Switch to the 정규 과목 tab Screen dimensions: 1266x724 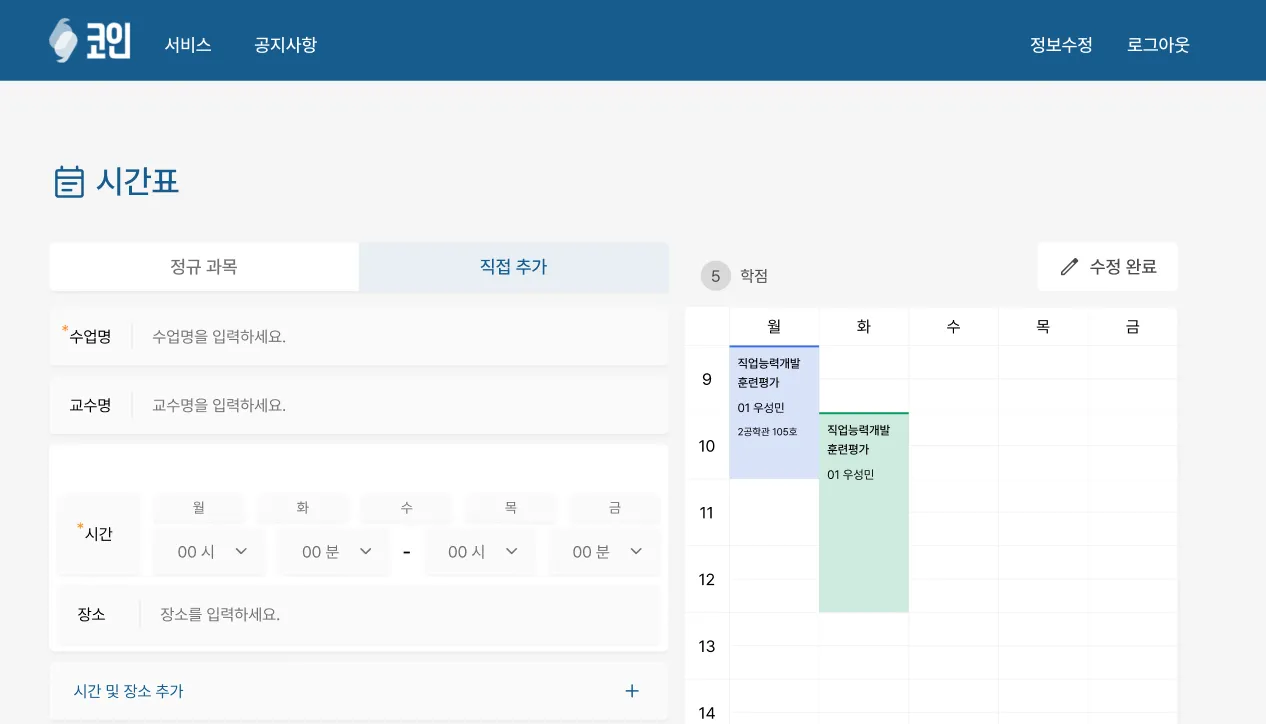(204, 267)
